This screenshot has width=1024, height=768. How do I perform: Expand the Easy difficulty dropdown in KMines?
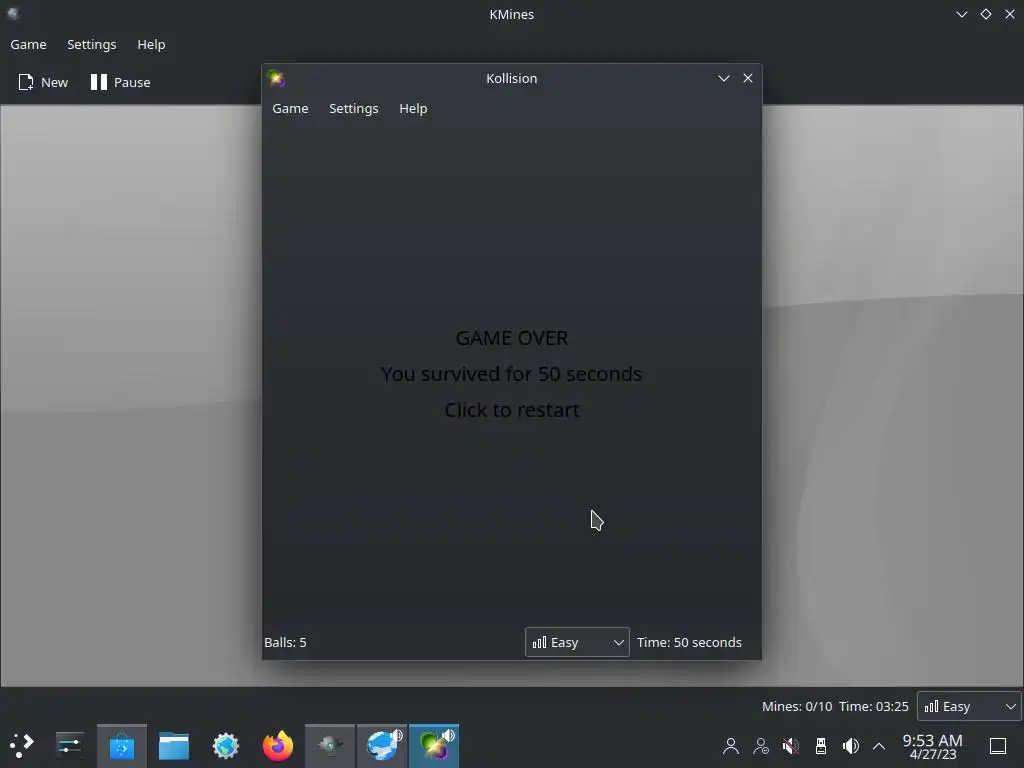(x=969, y=707)
